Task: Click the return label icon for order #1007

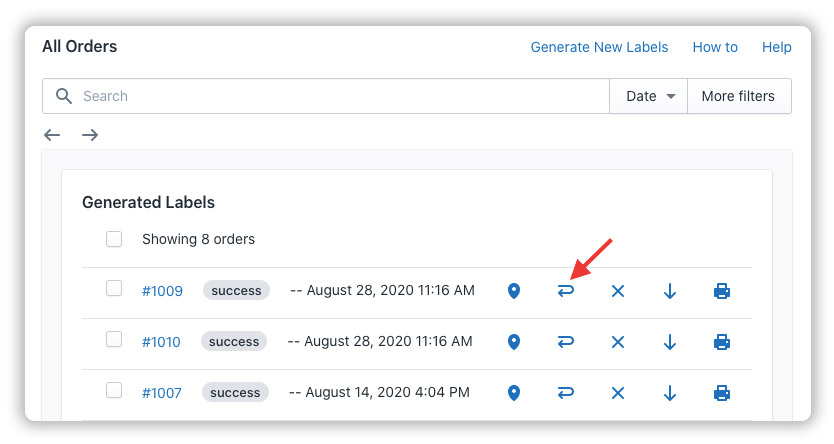Action: coord(566,393)
